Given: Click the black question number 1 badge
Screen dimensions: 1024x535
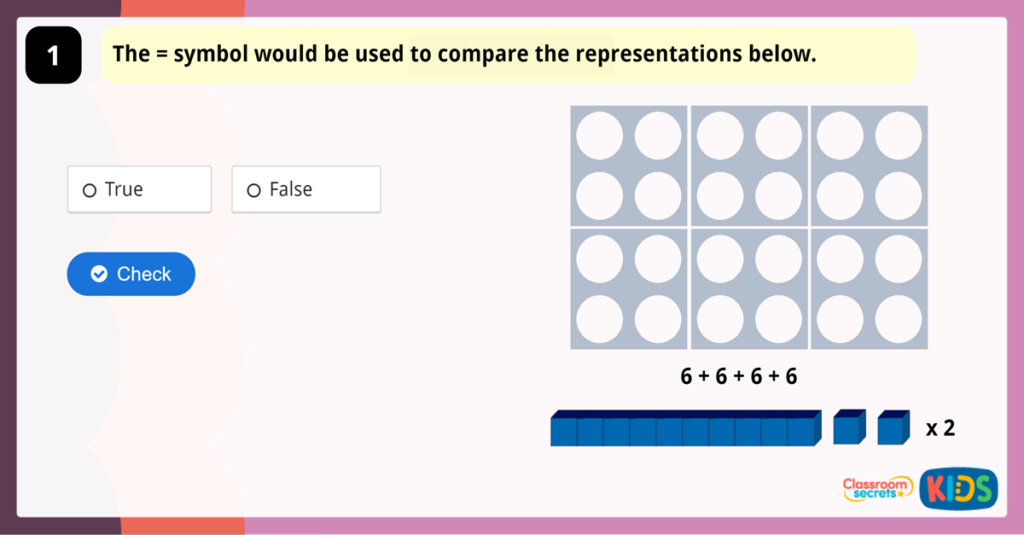Looking at the screenshot, I should tap(53, 56).
